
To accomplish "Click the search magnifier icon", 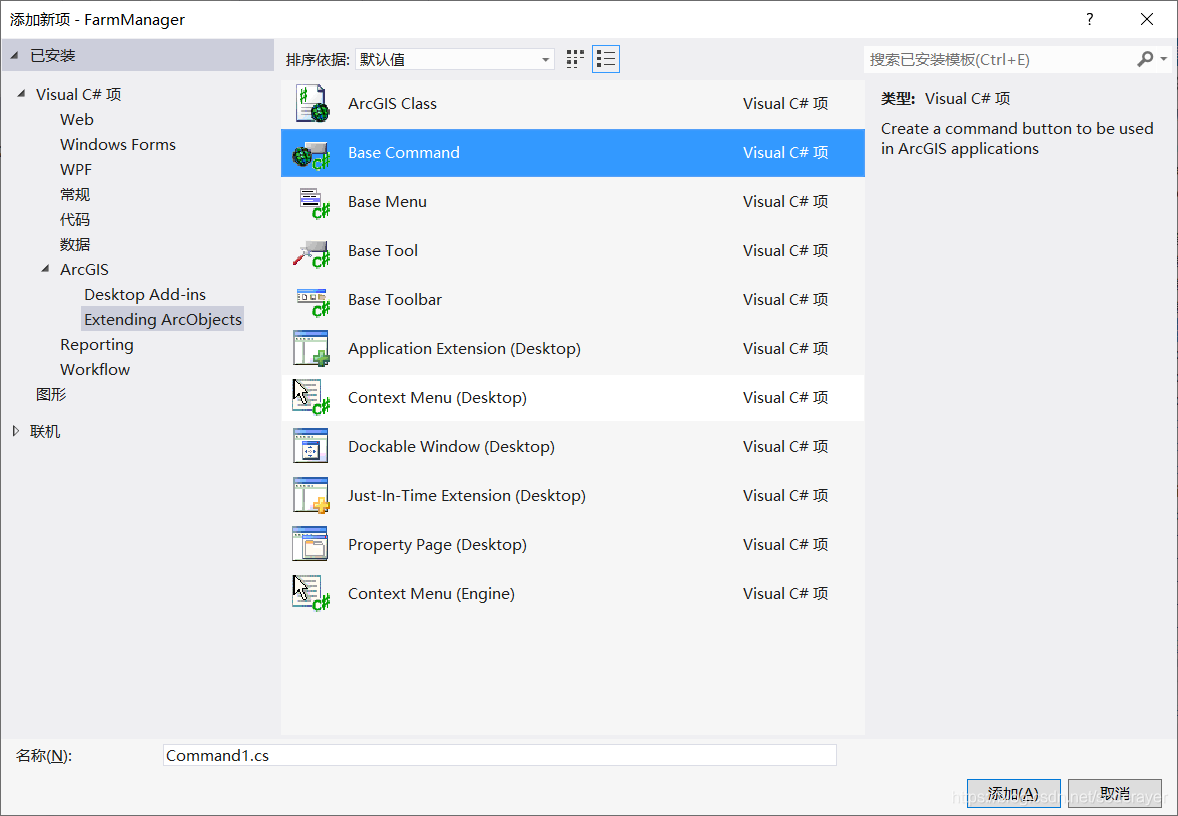I will 1145,59.
